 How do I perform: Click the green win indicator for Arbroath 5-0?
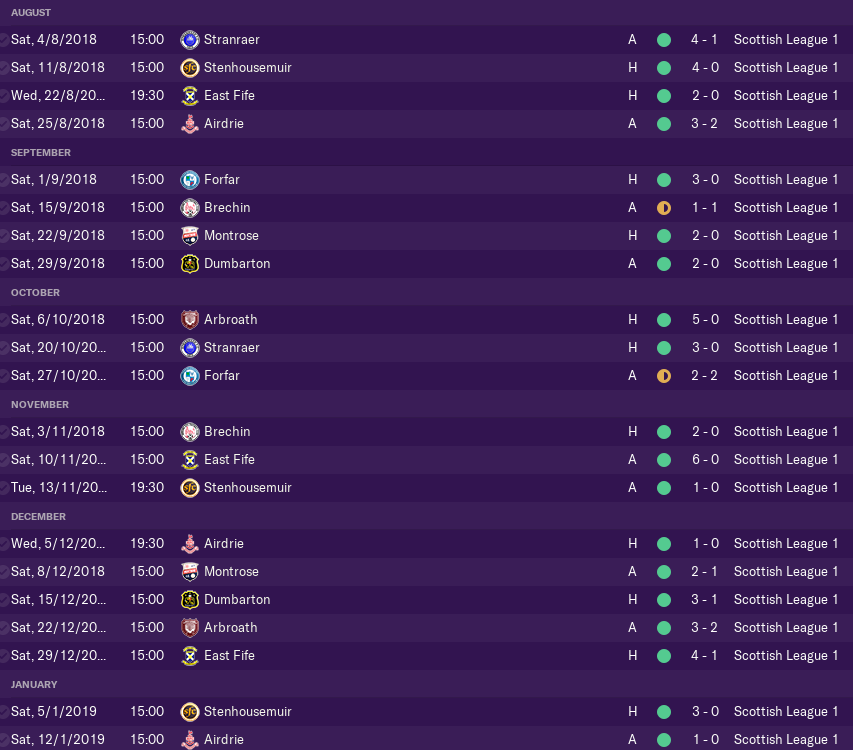click(664, 320)
